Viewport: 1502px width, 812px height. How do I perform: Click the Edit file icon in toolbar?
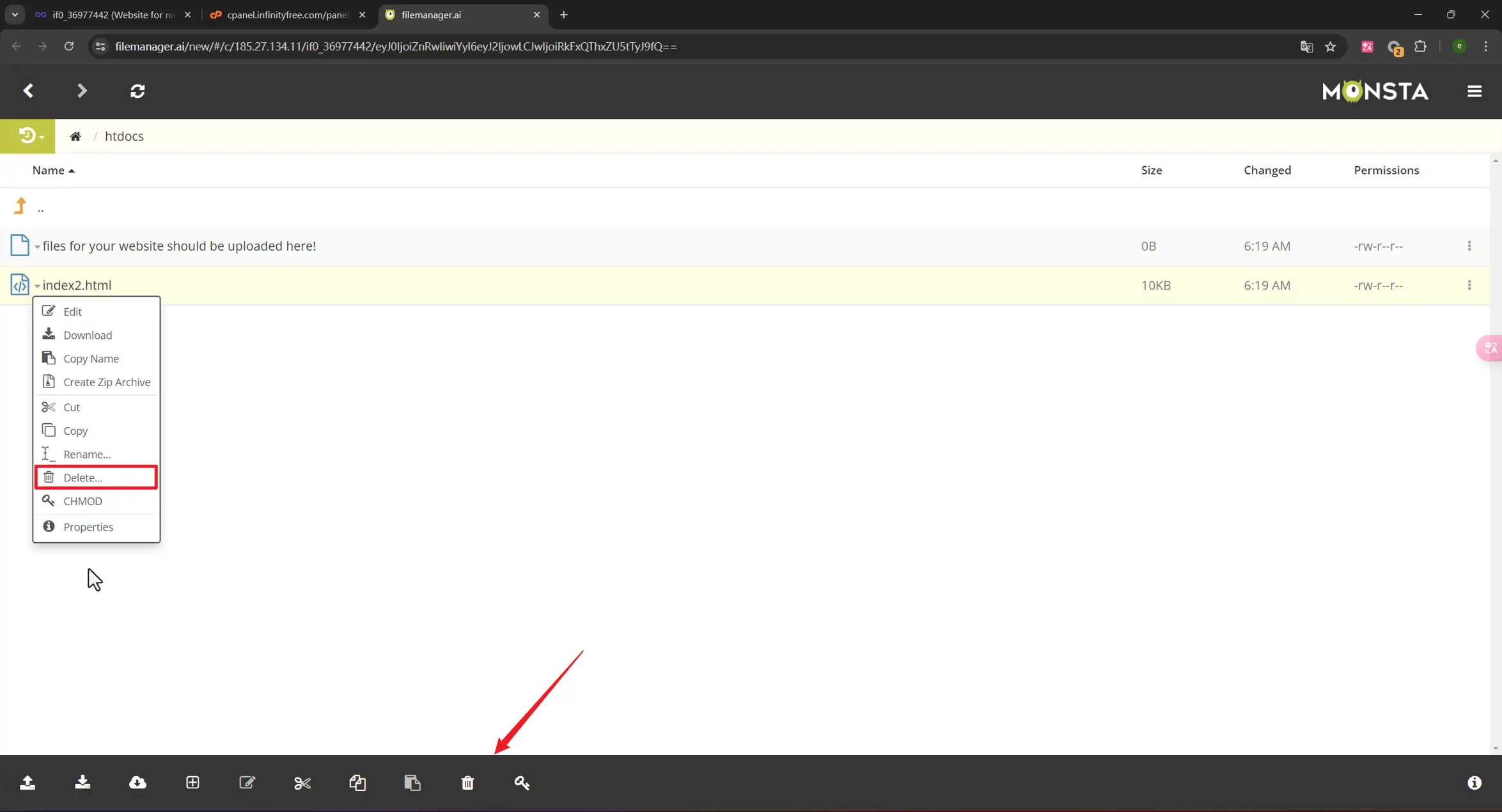(x=246, y=782)
